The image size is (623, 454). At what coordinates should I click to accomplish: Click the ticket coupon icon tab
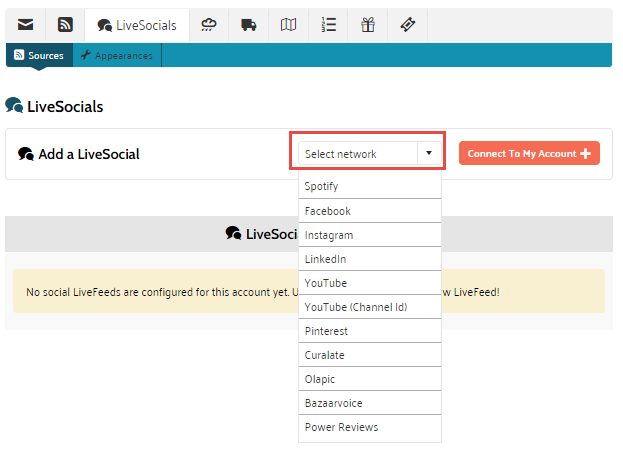(x=407, y=25)
